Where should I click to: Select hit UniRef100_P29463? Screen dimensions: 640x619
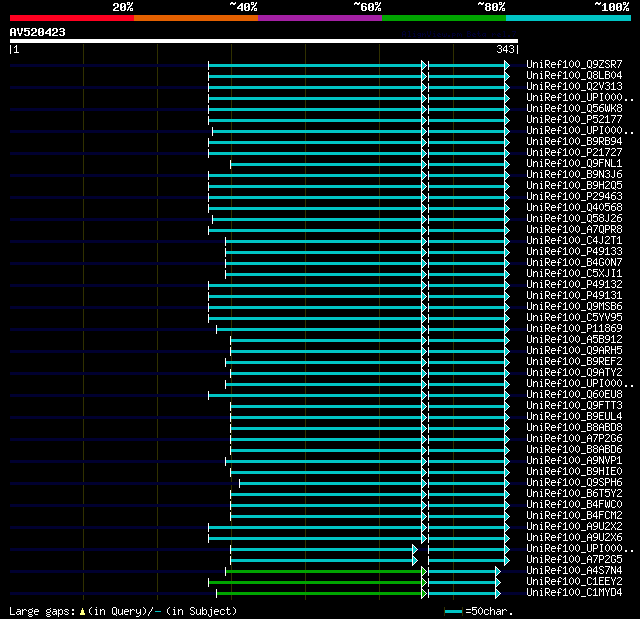[x=574, y=197]
